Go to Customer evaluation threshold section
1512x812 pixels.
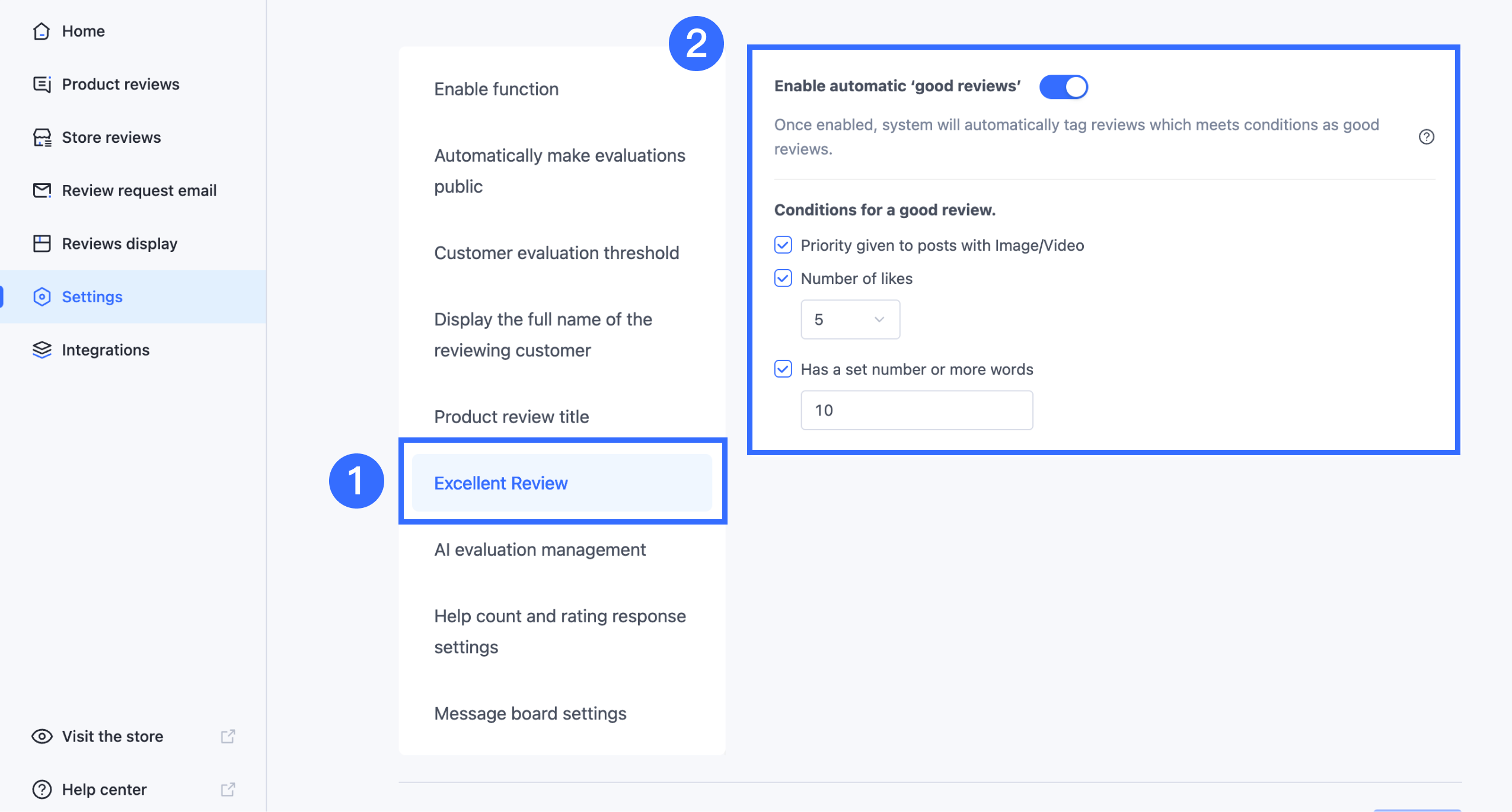[x=556, y=252]
